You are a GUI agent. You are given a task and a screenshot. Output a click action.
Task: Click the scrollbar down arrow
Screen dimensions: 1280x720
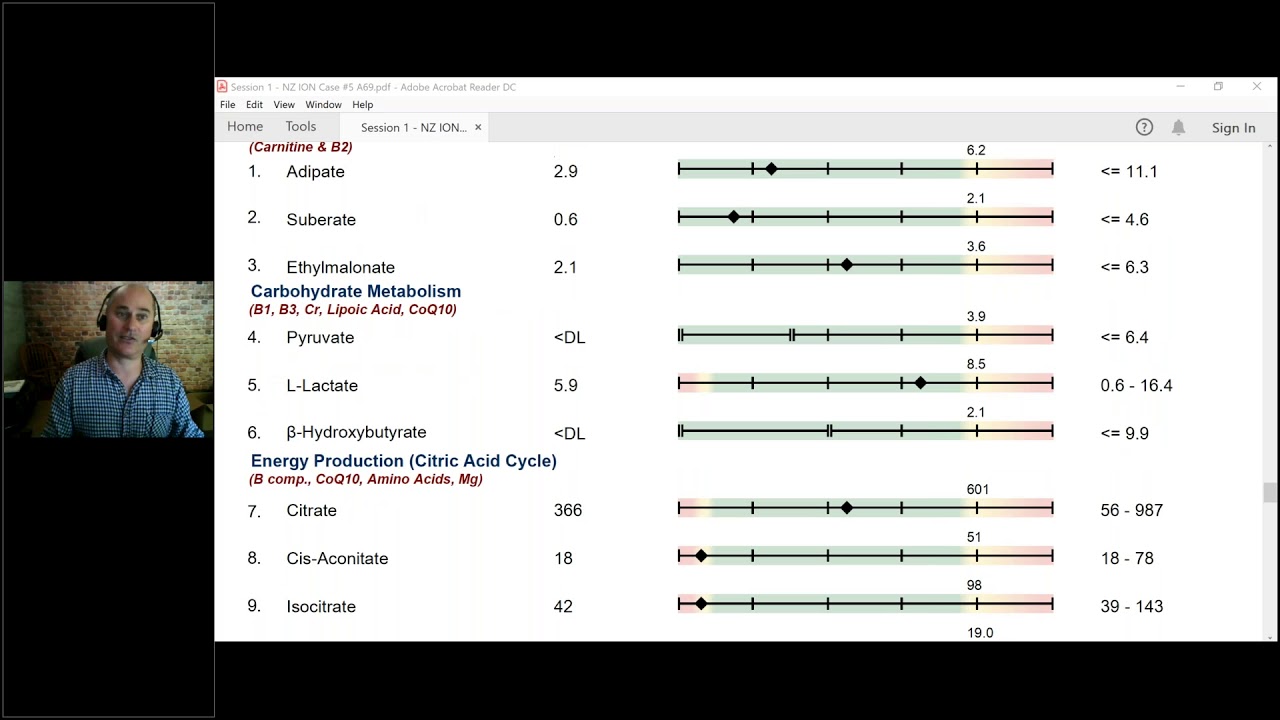tap(1270, 636)
